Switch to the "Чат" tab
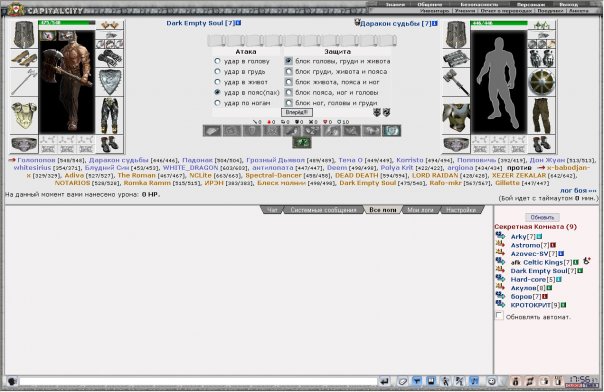The image size is (604, 392). tap(272, 210)
